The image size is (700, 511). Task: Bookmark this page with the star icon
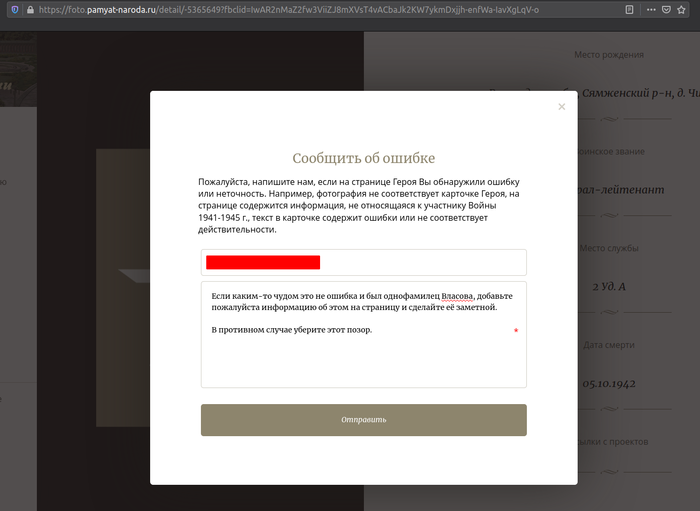pos(682,9)
